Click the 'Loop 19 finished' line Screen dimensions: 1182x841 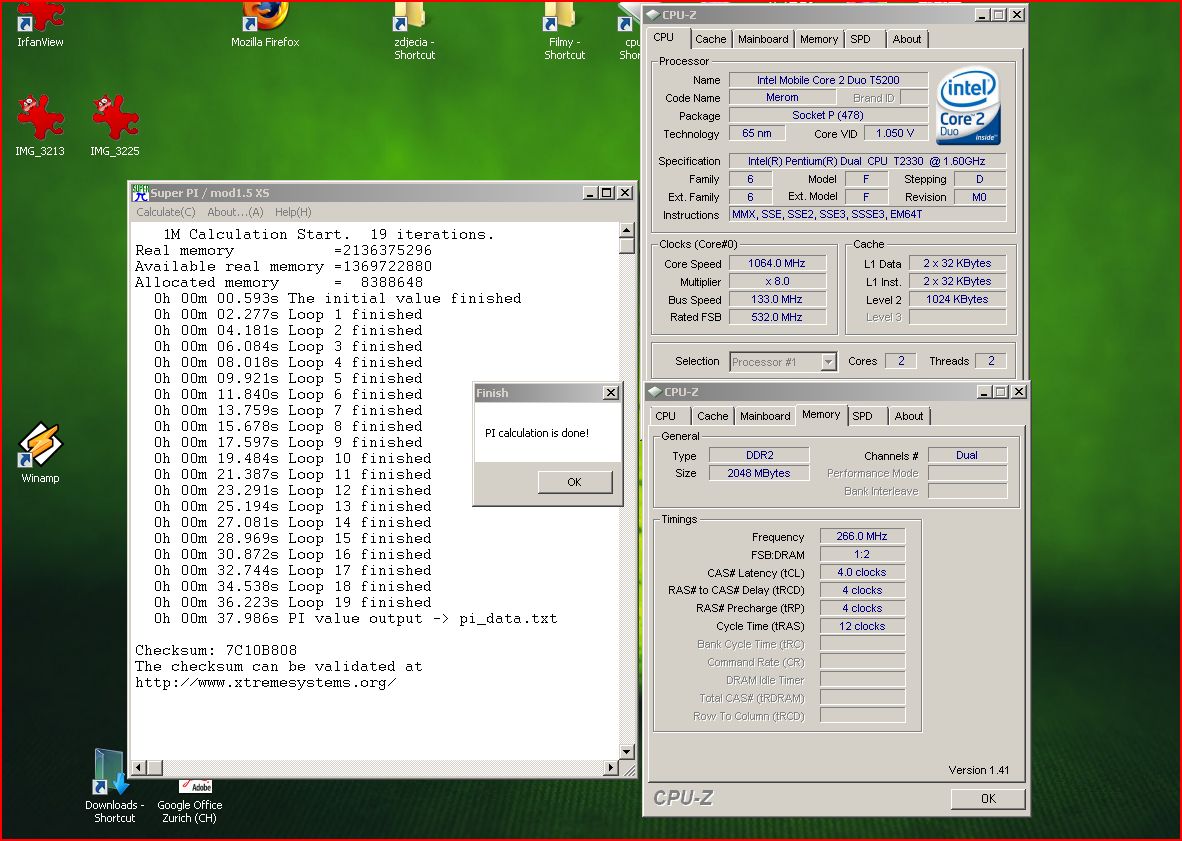[x=292, y=602]
